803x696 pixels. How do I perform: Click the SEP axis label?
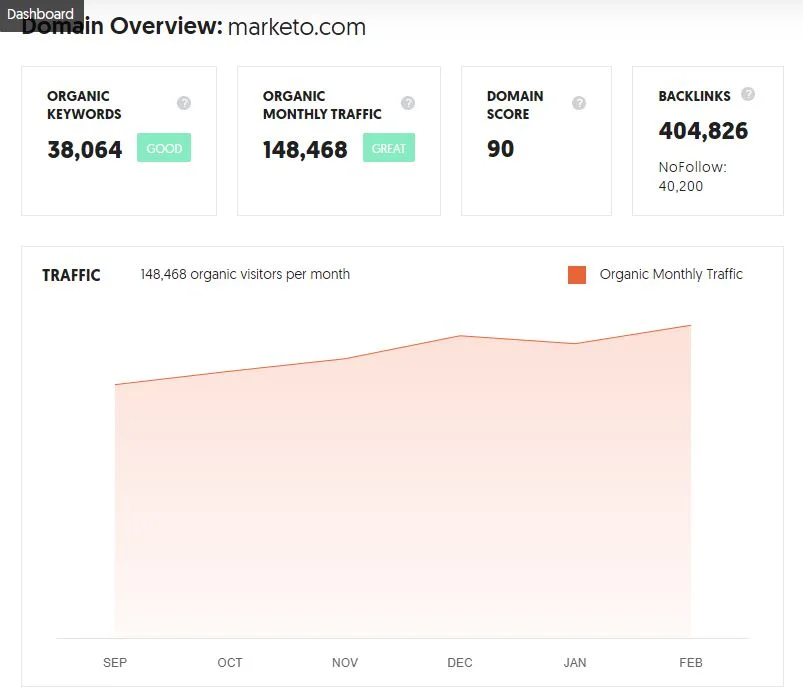(x=115, y=663)
